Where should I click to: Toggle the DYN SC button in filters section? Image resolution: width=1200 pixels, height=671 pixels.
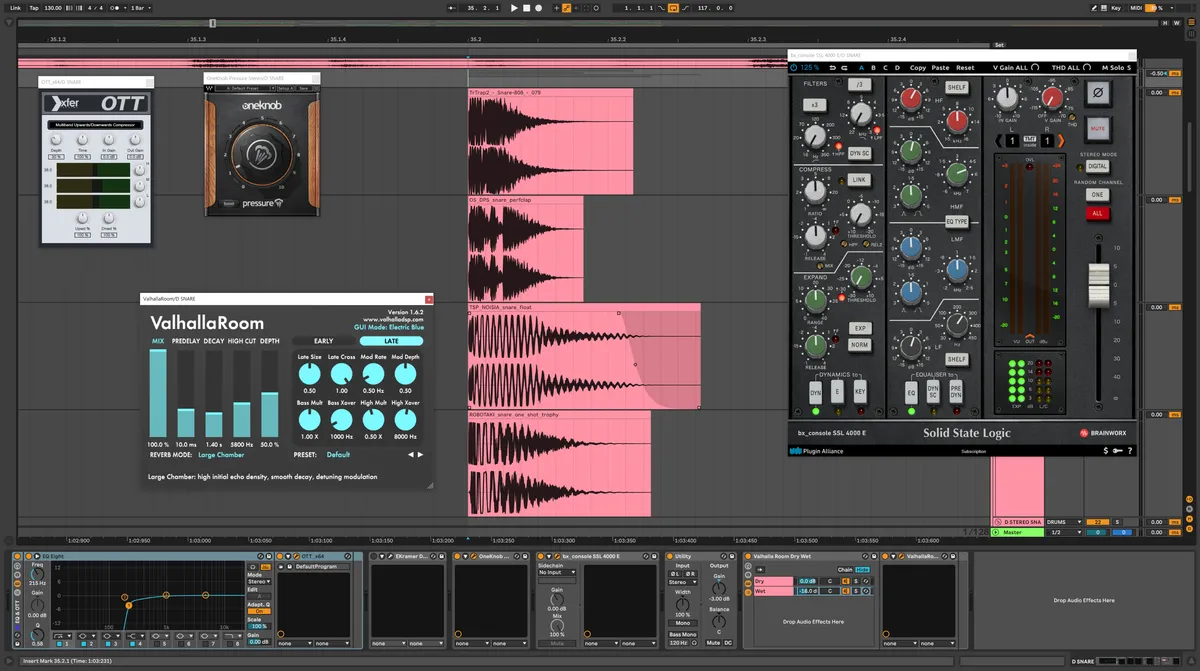pyautogui.click(x=859, y=154)
